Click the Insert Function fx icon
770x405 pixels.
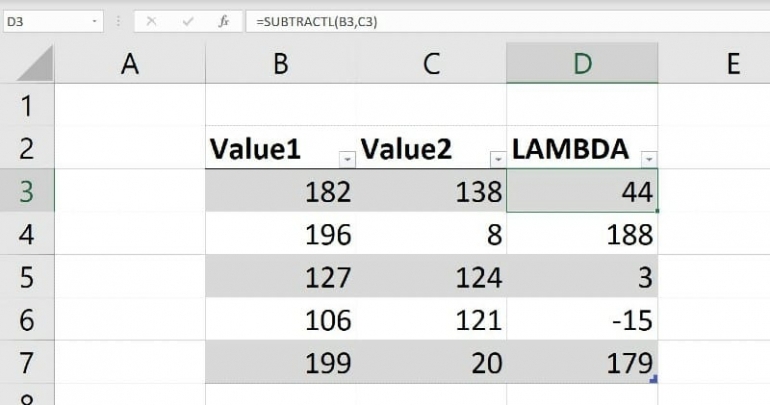[224, 21]
